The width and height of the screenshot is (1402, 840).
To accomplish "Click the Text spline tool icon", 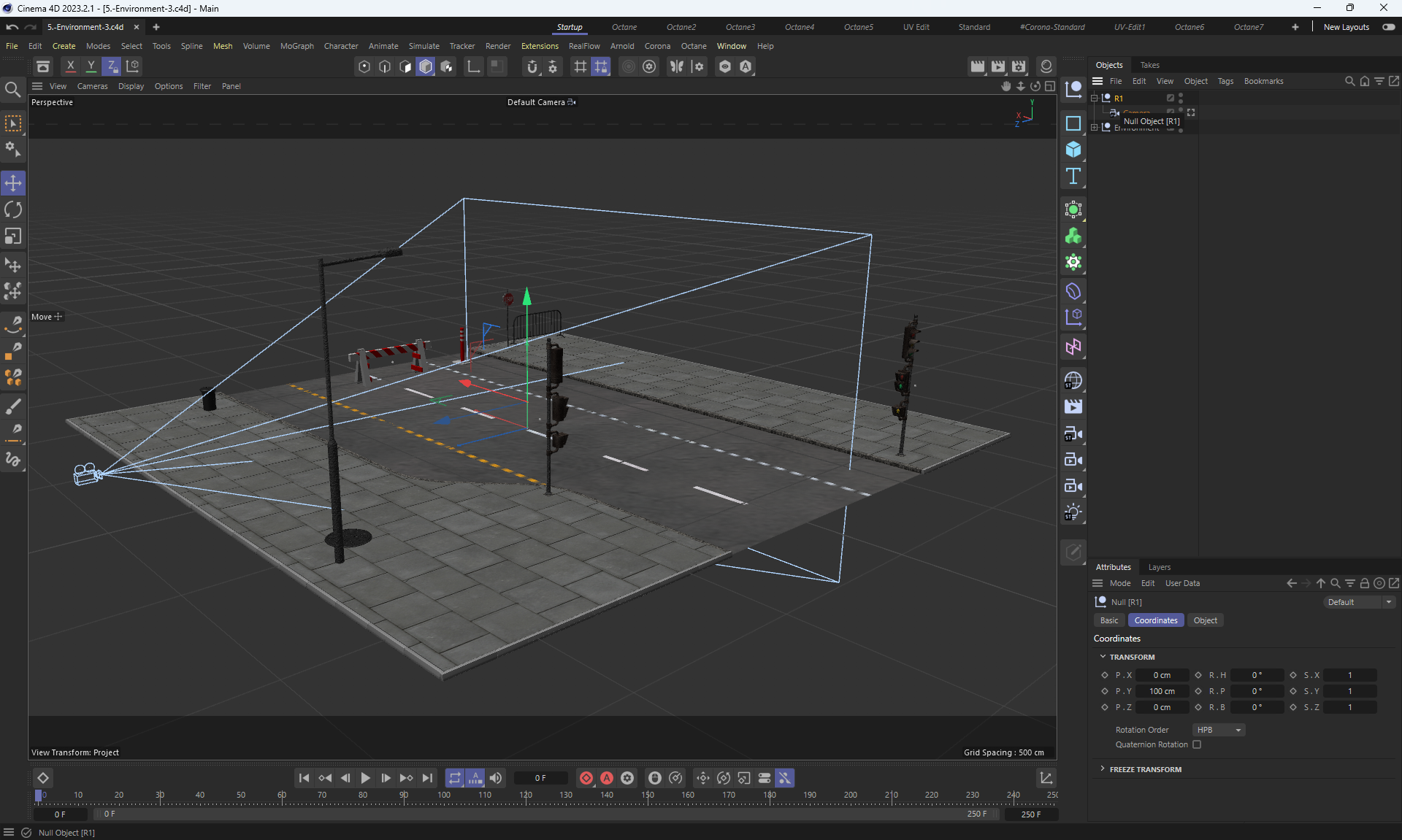I will click(x=1073, y=176).
